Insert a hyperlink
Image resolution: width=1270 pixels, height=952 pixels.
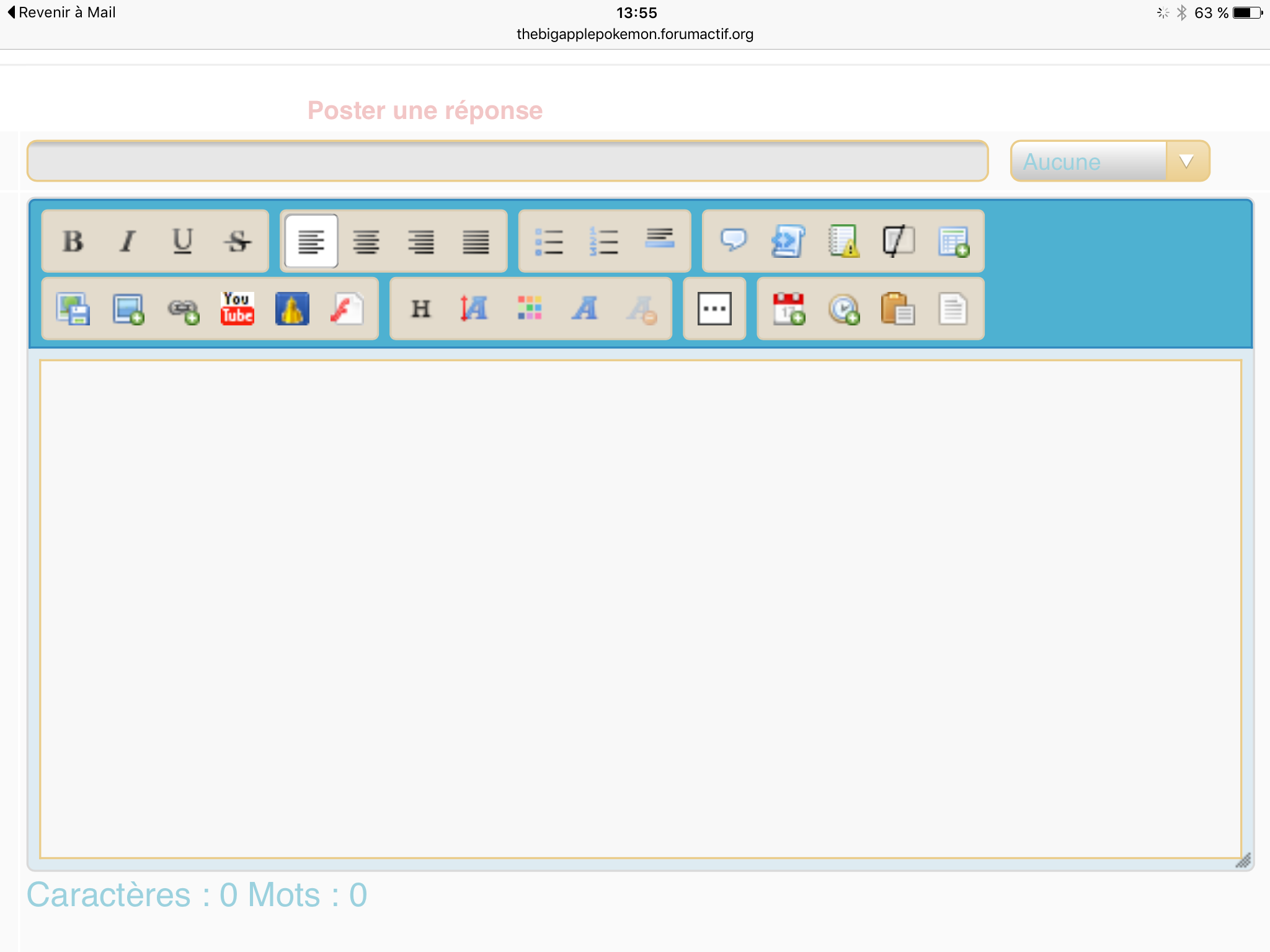(183, 309)
